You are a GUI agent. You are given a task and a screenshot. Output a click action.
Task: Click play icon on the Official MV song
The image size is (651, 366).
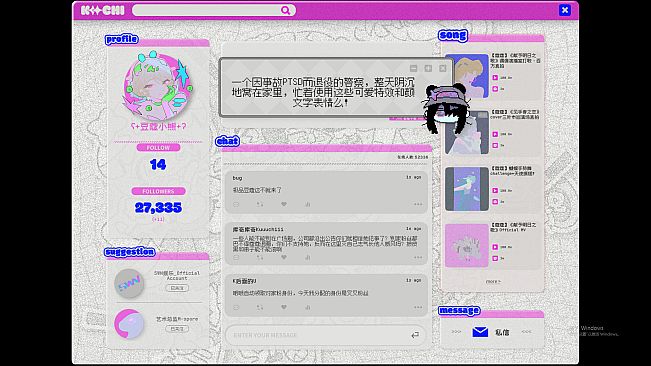click(495, 247)
